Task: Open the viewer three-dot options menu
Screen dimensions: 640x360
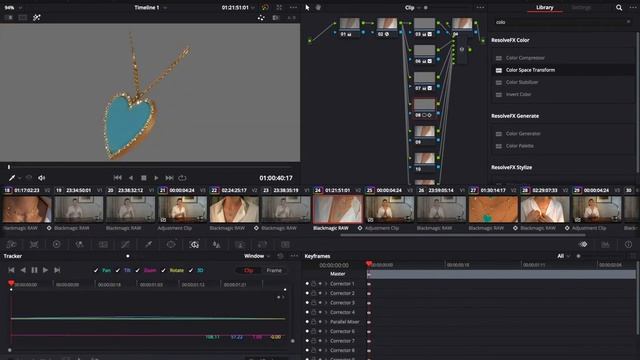Action: click(x=293, y=7)
